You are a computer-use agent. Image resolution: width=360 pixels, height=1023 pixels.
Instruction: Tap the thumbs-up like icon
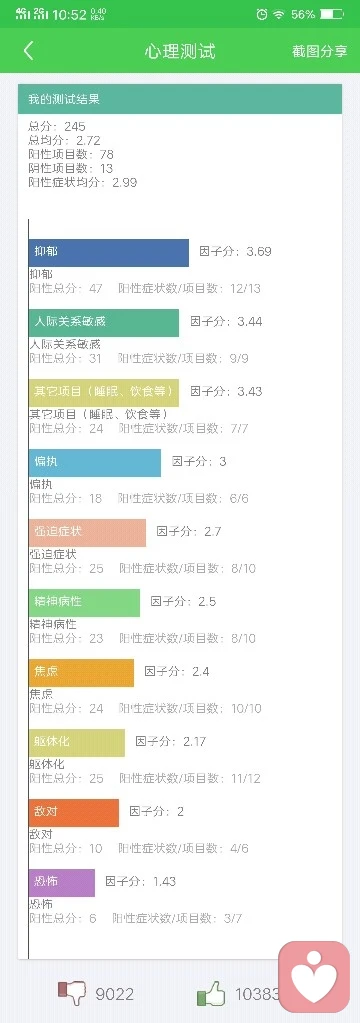click(x=211, y=994)
